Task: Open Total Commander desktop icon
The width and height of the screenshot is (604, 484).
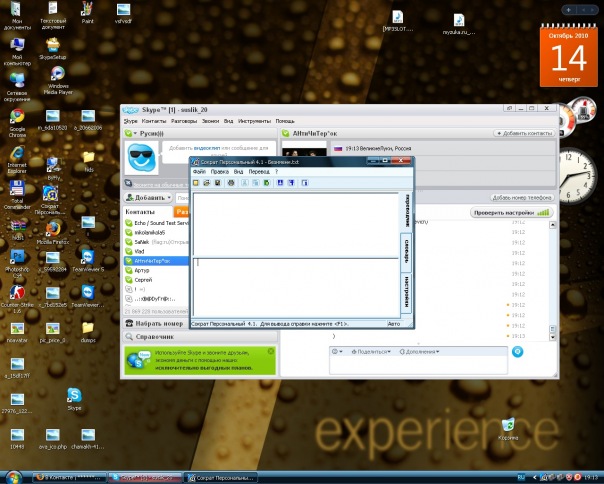Action: coord(17,188)
